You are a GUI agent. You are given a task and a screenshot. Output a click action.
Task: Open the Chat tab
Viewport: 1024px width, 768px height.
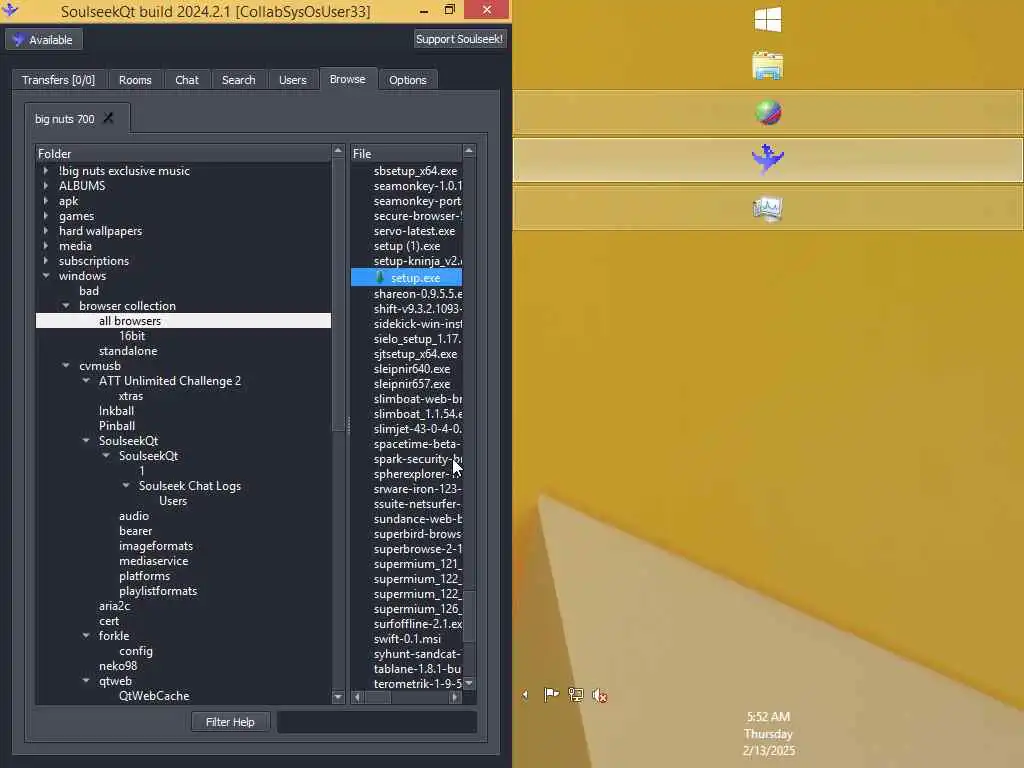click(187, 80)
